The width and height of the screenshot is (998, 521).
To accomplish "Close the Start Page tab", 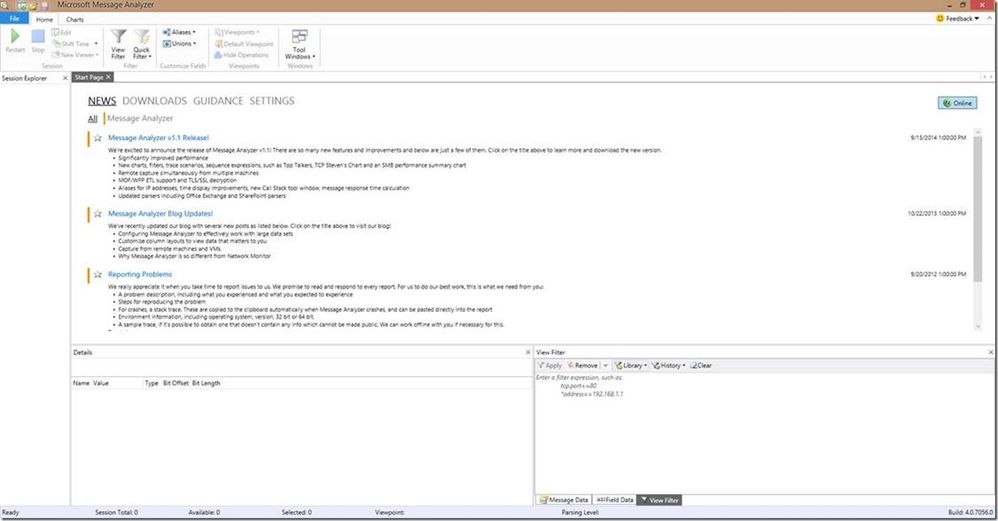I will pos(108,77).
